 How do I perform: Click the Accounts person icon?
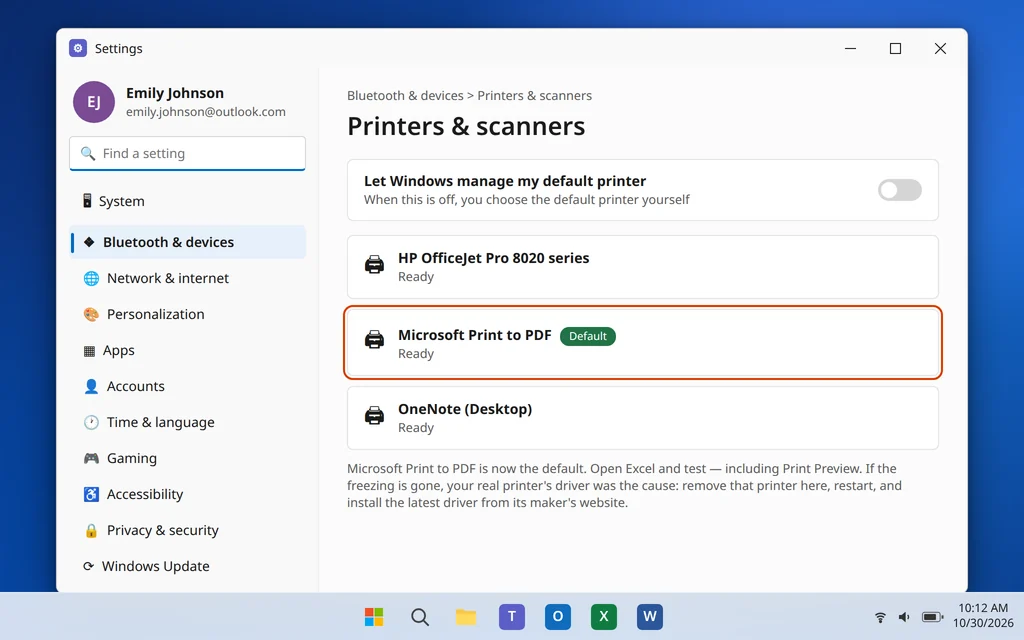click(91, 386)
